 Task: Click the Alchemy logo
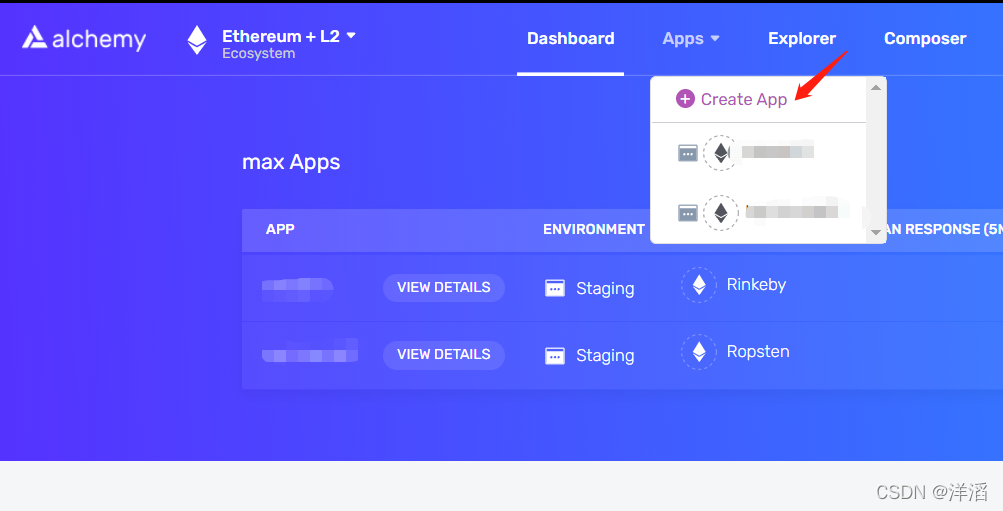(x=84, y=38)
